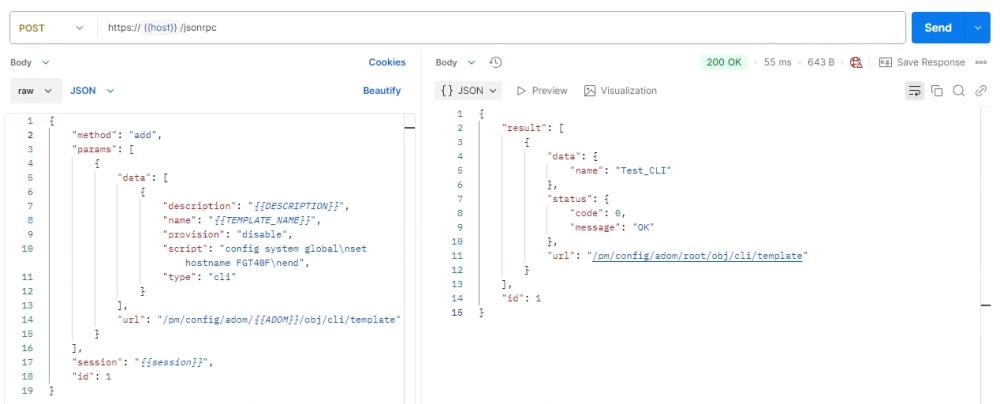Click the Send button
Image resolution: width=1000 pixels, height=404 pixels.
pos(938,27)
